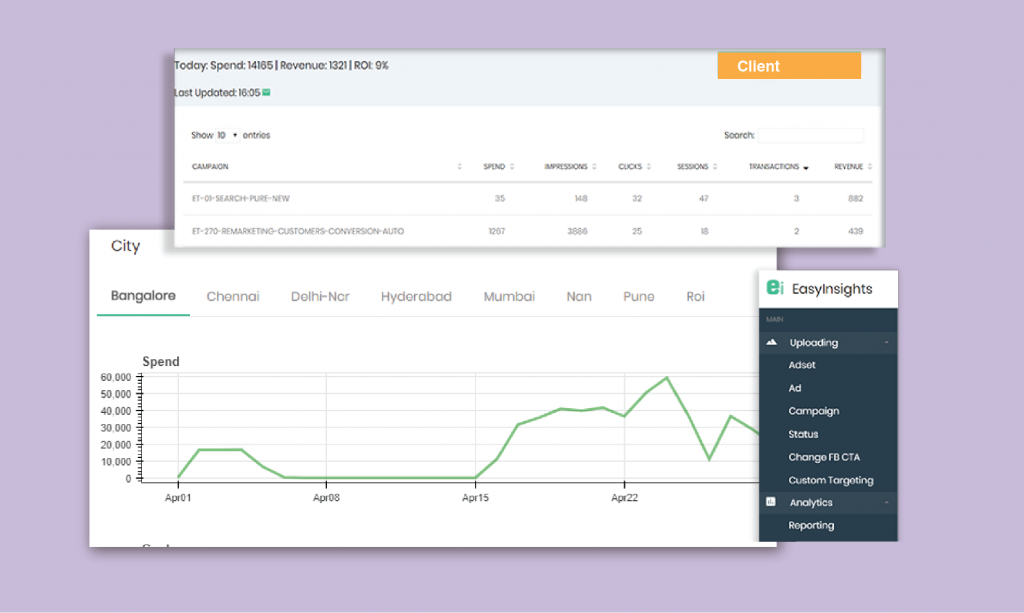Open Ad in the sidebar menu
Viewport: 1024px width, 613px height.
[x=795, y=388]
